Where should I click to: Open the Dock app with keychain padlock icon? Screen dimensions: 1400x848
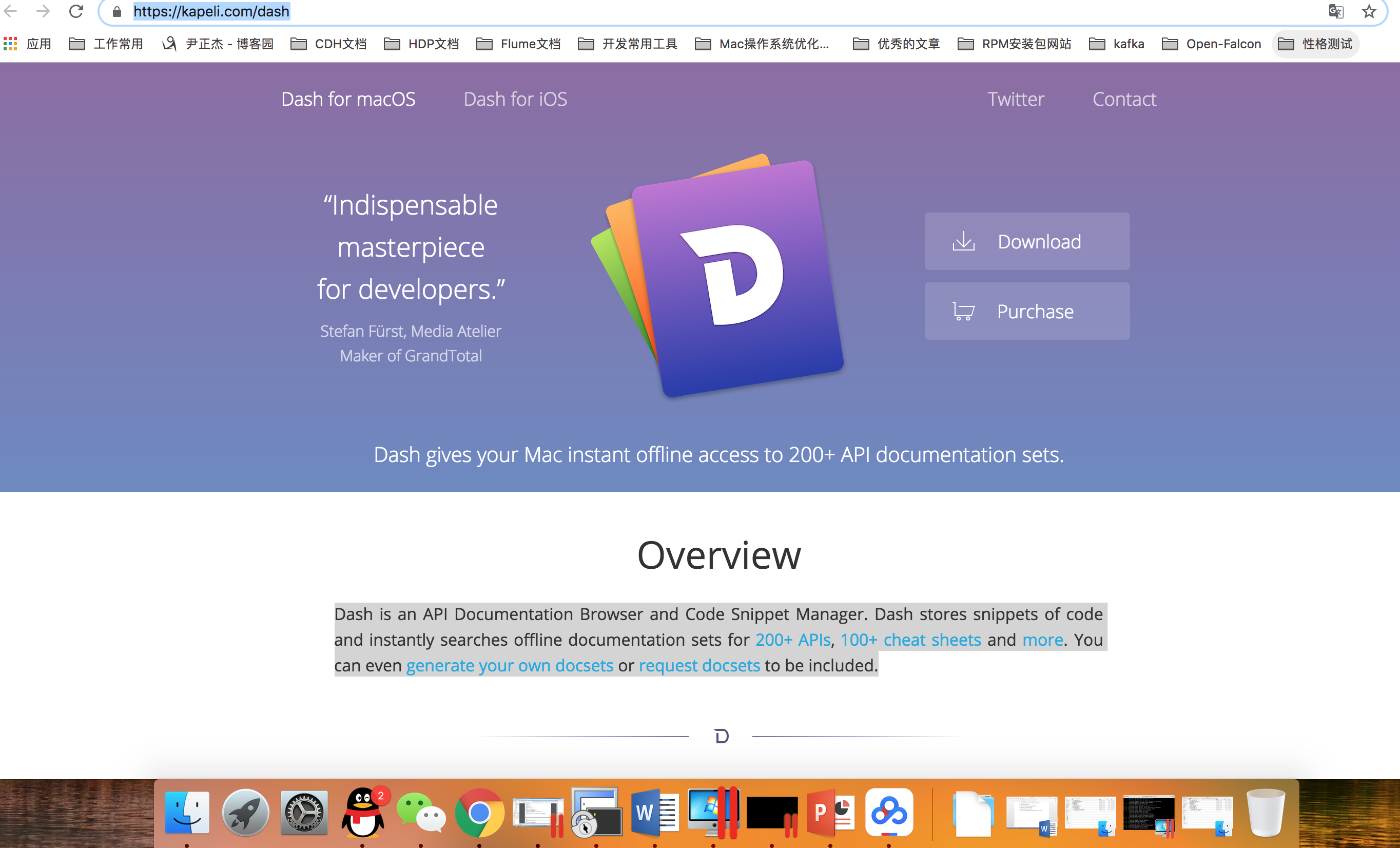(x=596, y=813)
